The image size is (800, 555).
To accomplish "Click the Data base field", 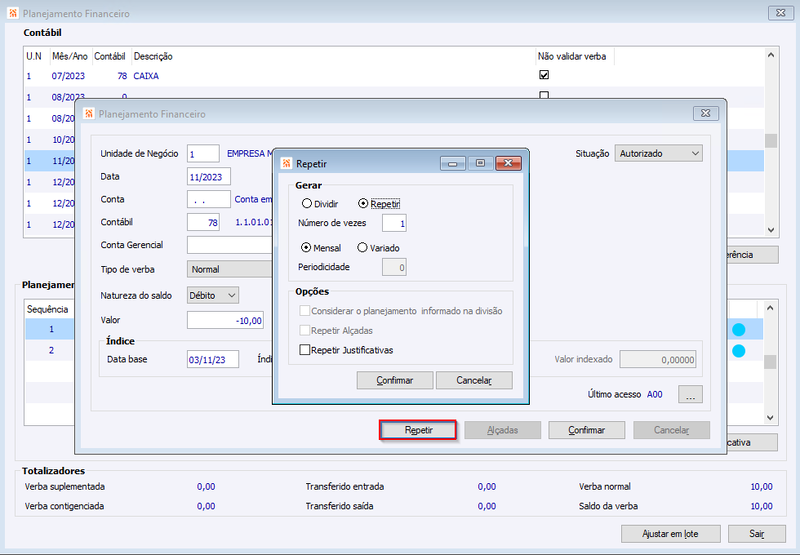I will click(x=213, y=359).
